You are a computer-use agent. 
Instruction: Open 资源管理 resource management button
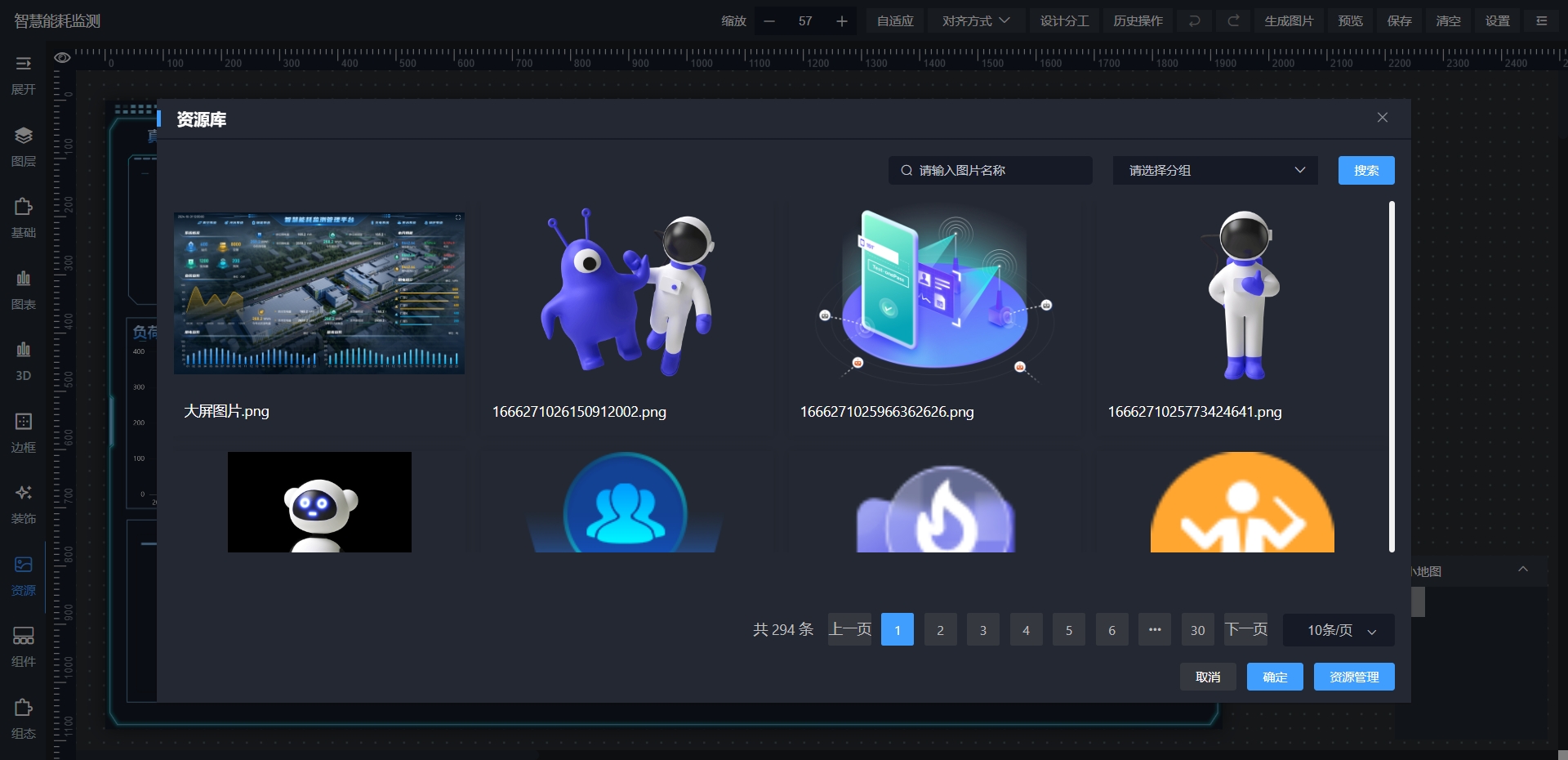[x=1353, y=677]
